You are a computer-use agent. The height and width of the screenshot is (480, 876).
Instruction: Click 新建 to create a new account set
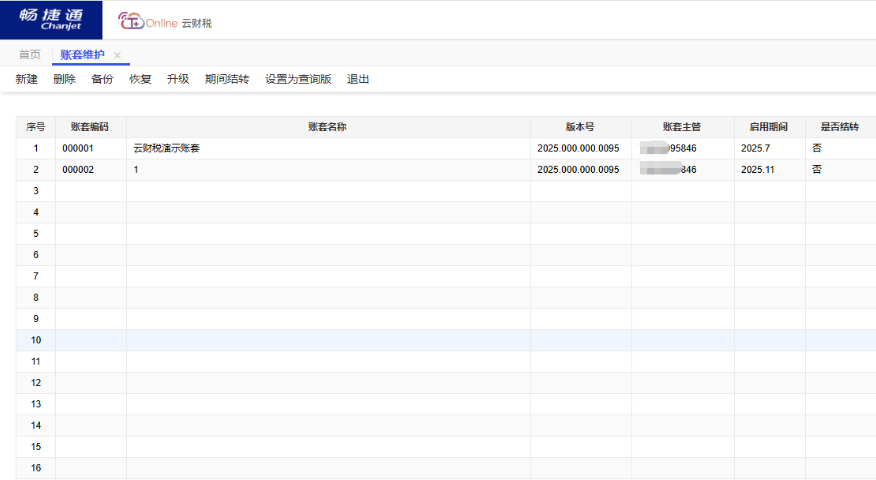(26, 79)
